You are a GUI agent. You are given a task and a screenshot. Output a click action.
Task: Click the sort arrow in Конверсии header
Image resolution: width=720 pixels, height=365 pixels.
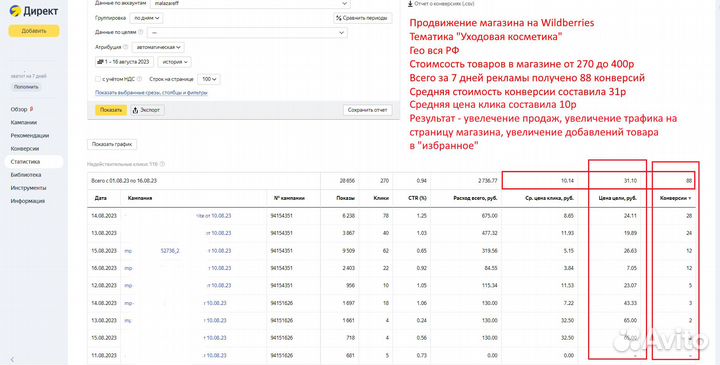pyautogui.click(x=690, y=198)
